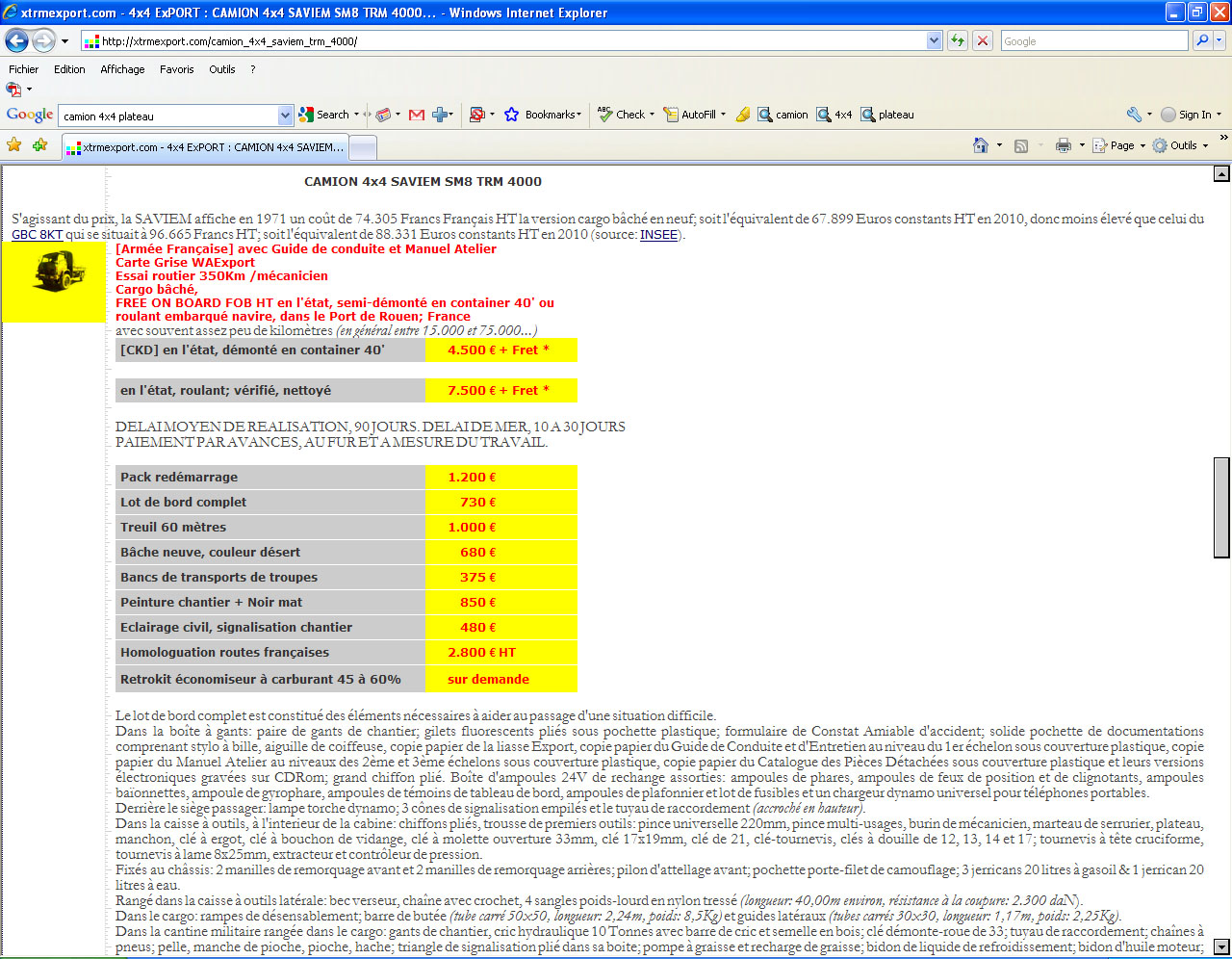The width and height of the screenshot is (1232, 959).
Task: Click the red Stop loading icon
Action: click(x=982, y=40)
